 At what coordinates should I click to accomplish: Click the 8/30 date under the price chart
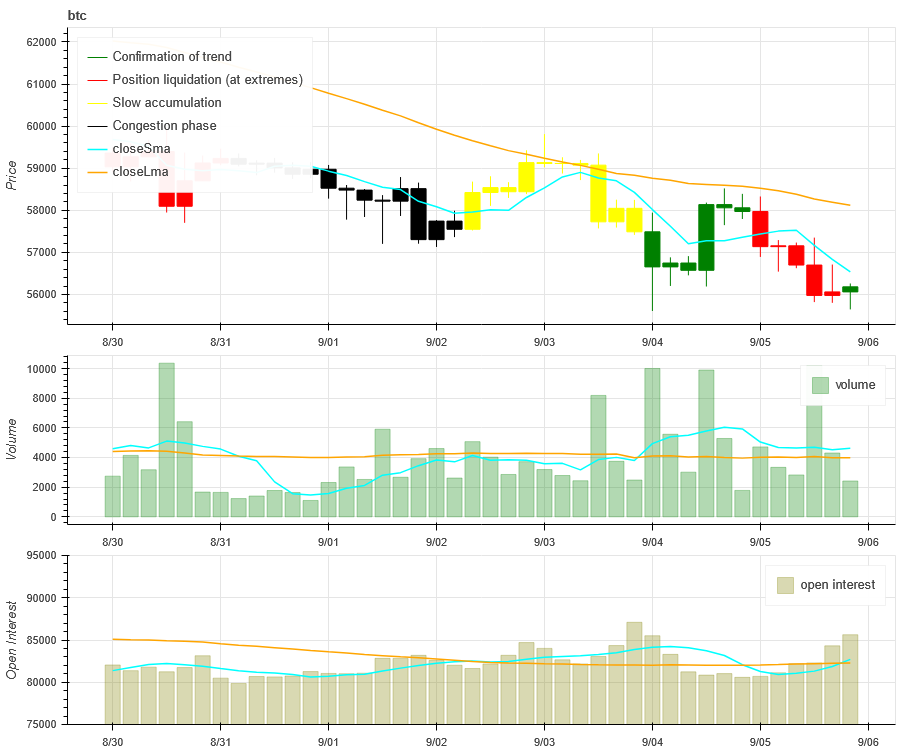pyautogui.click(x=112, y=342)
